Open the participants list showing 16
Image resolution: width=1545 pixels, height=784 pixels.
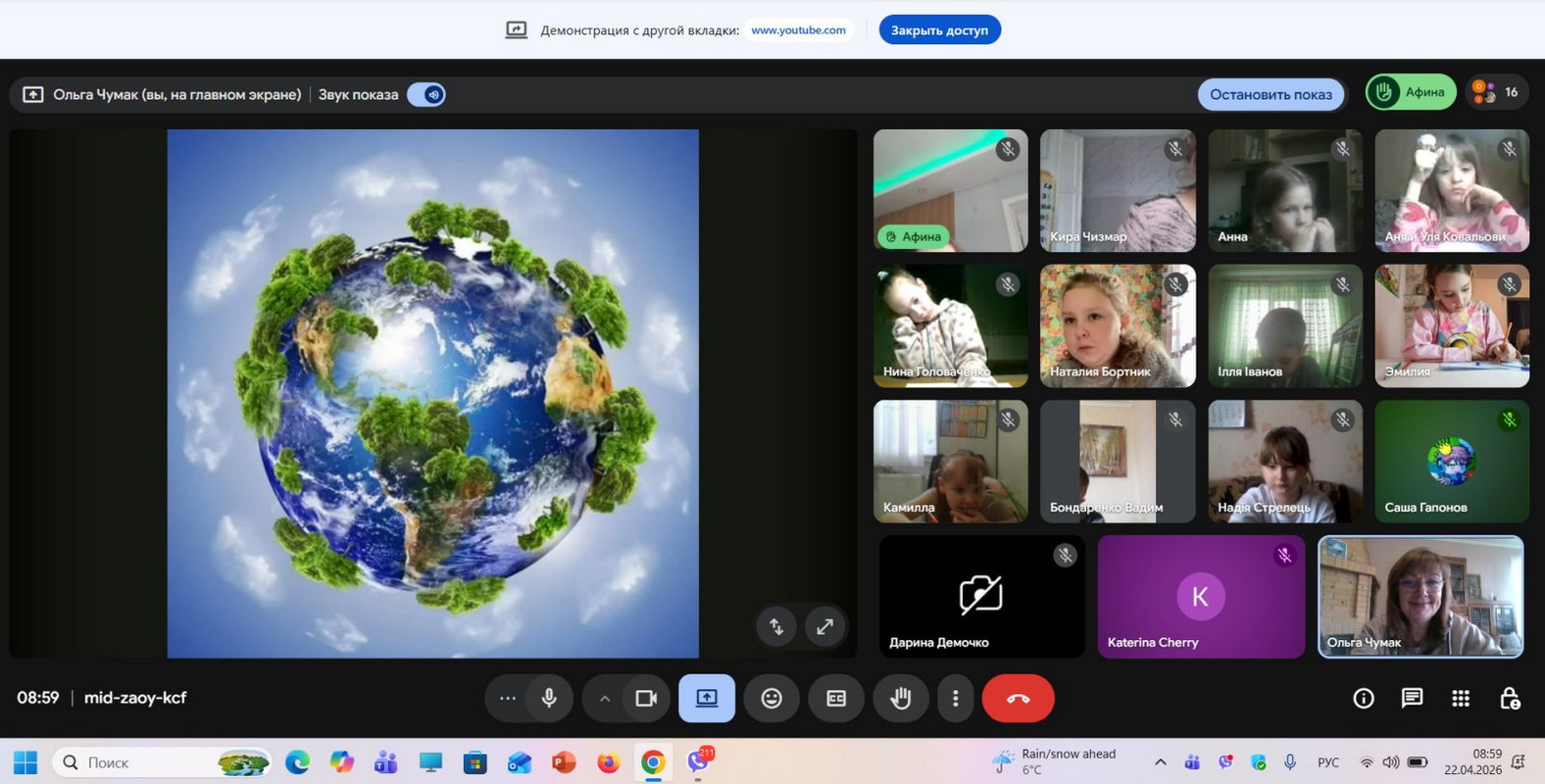[1497, 92]
